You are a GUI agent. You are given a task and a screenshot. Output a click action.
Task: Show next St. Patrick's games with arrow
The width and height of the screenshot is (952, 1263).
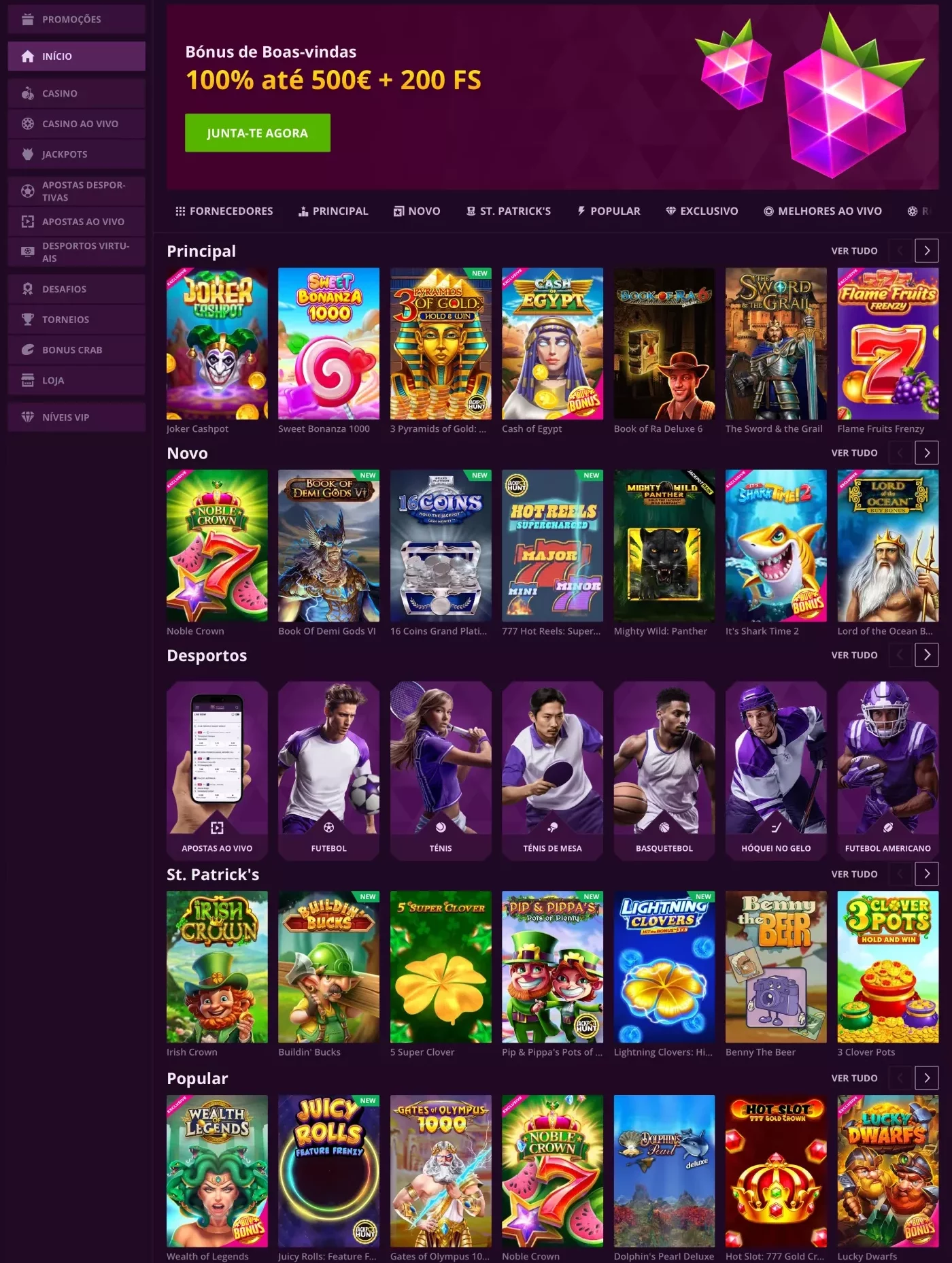[926, 874]
